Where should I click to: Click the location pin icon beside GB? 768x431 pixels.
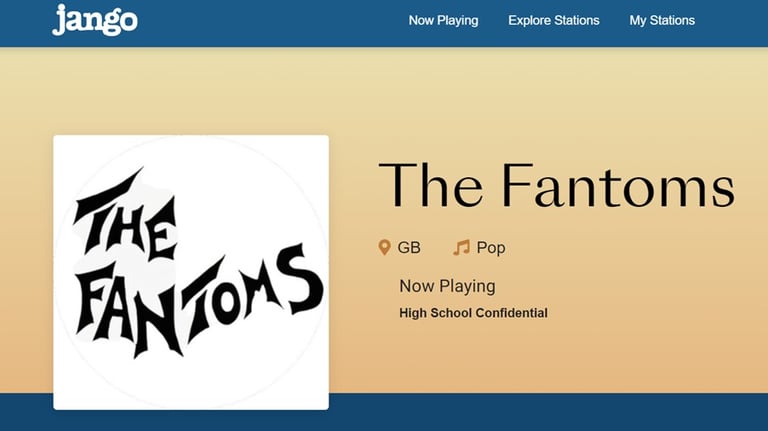click(384, 247)
